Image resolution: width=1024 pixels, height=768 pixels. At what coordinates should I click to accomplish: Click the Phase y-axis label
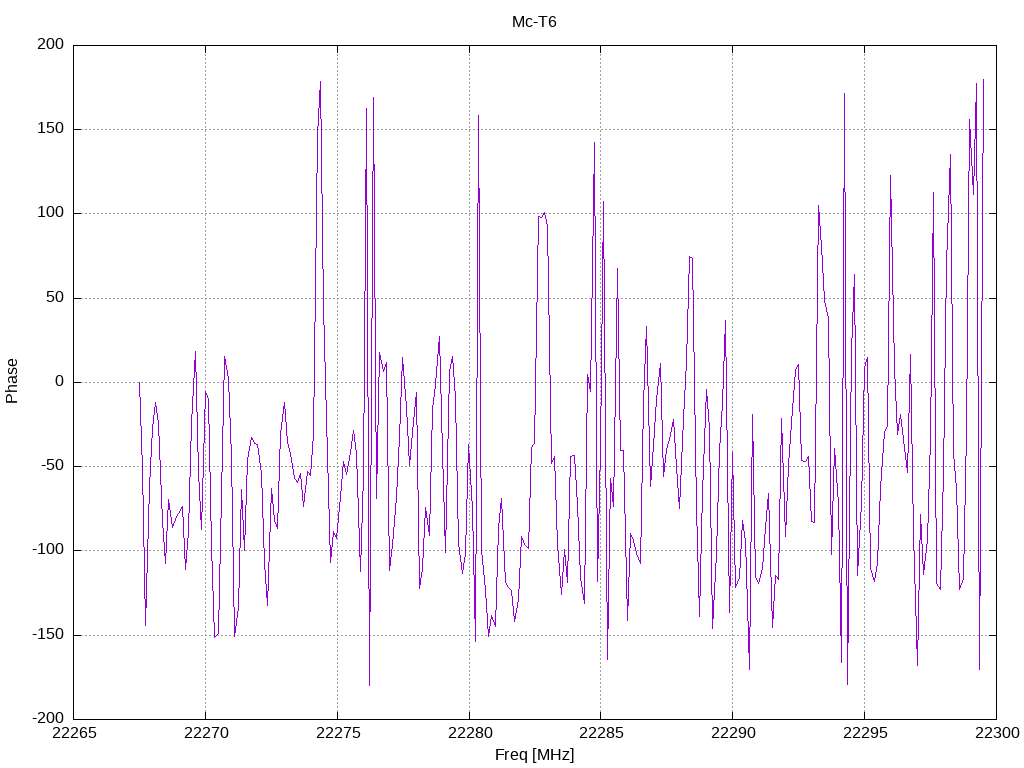(x=11, y=381)
